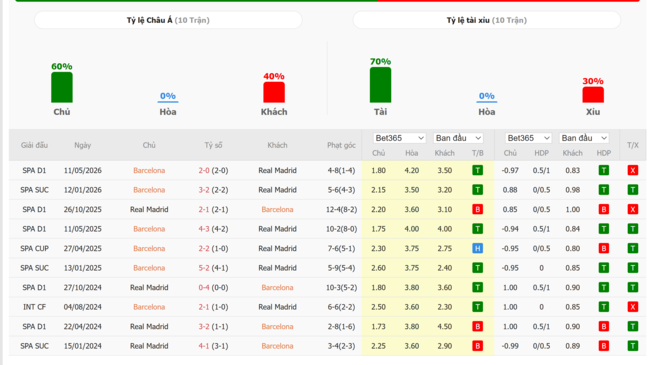The image size is (650, 365).
Task: Click SPA CUP league cell
Action: click(x=34, y=248)
